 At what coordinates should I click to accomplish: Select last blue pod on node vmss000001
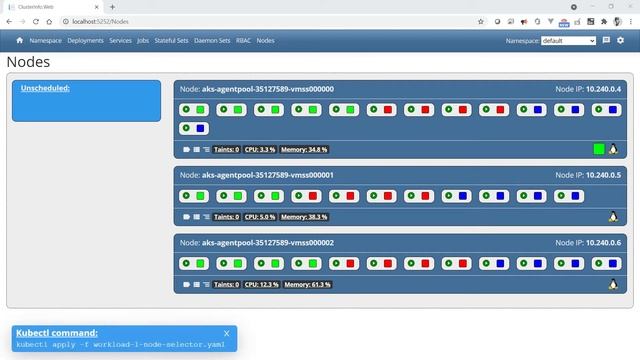(x=569, y=196)
